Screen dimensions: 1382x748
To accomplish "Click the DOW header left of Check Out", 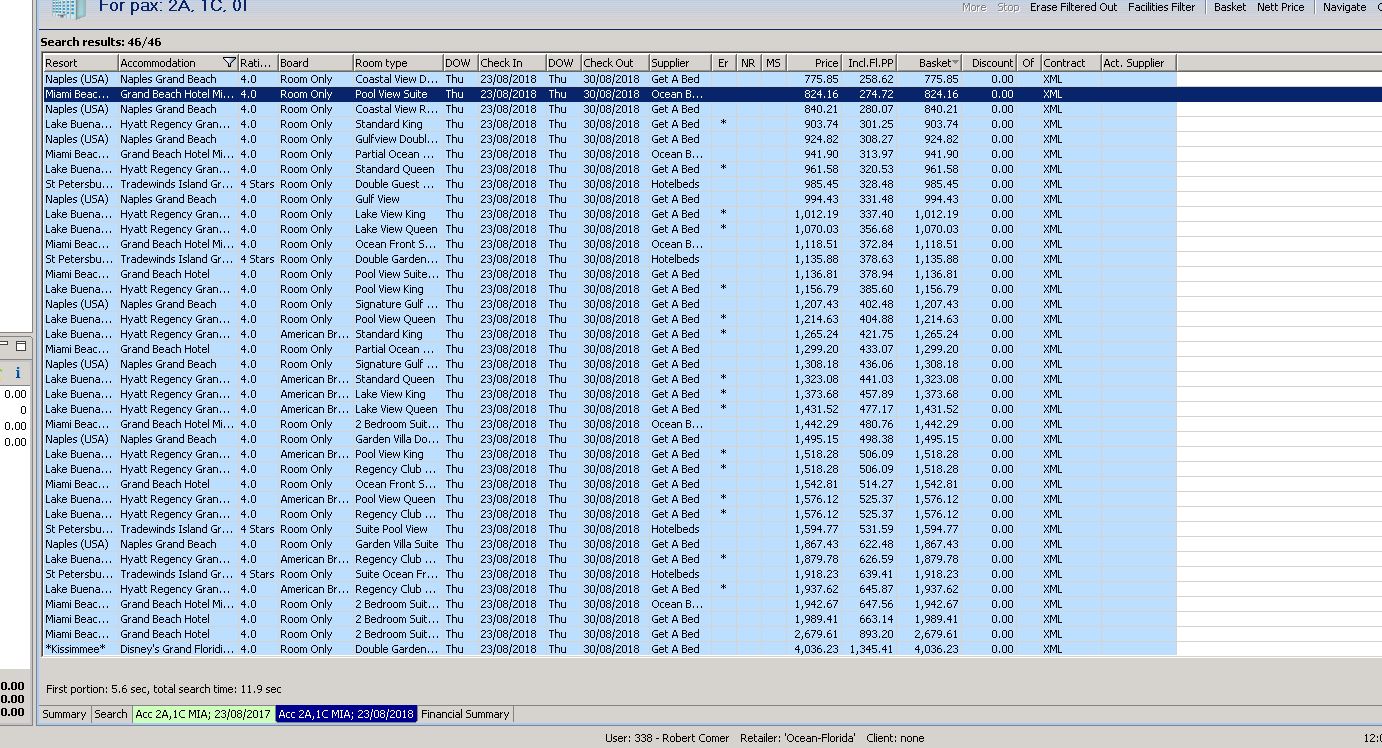I will click(x=562, y=63).
